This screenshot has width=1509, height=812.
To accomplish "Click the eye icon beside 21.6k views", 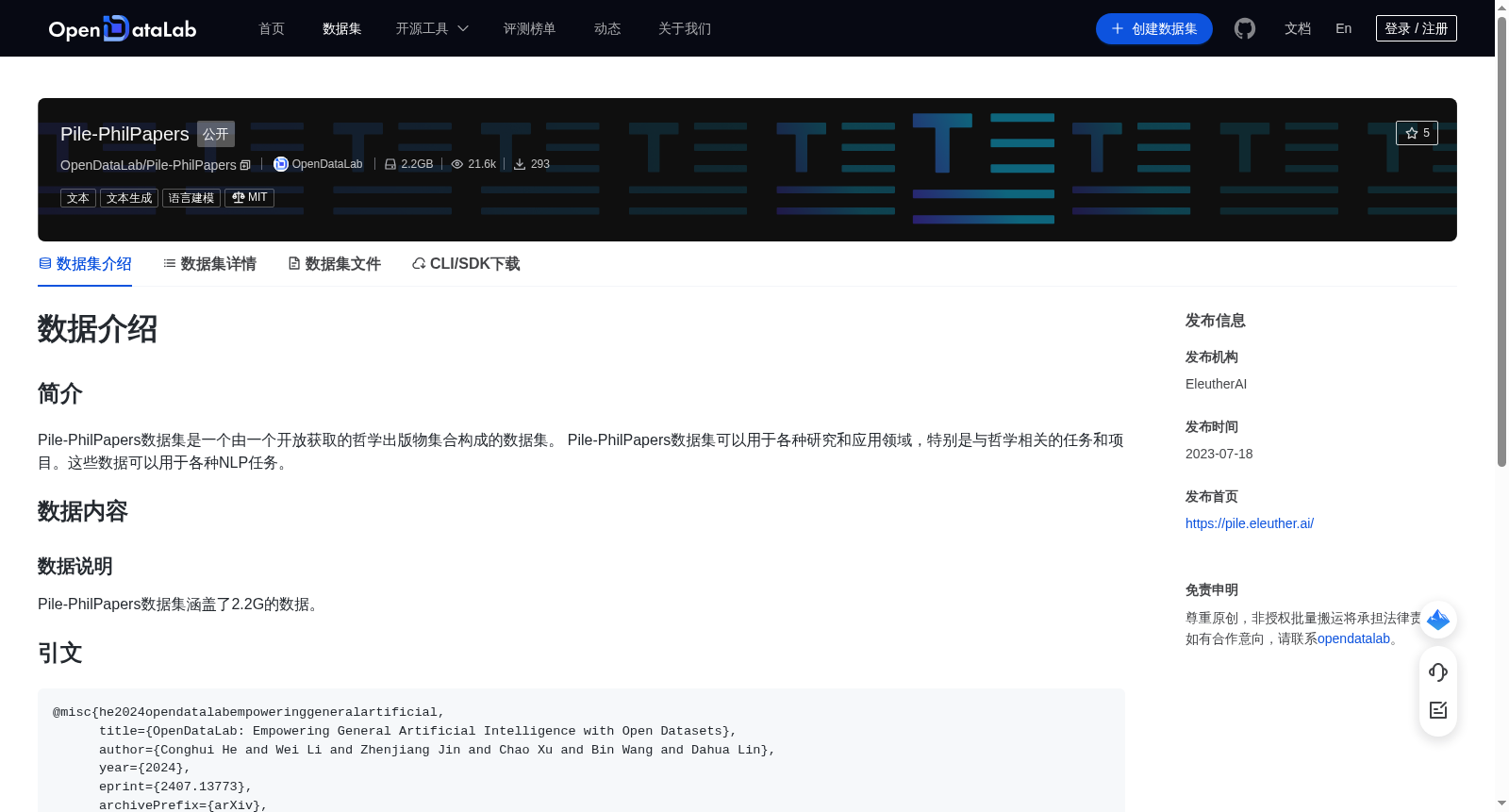I will [457, 164].
